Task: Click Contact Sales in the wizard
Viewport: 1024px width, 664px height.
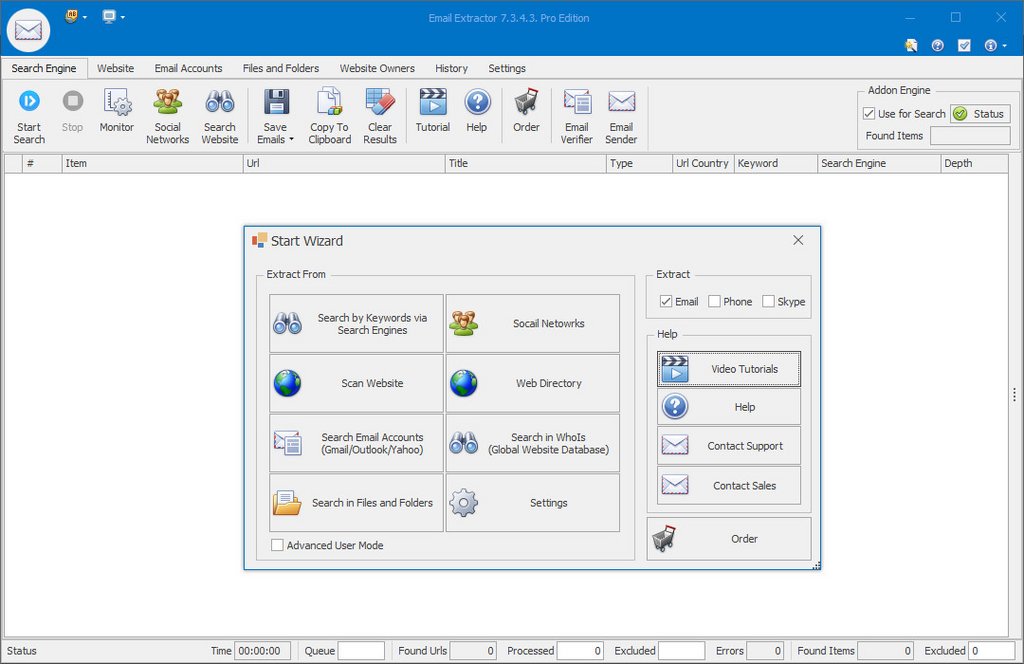Action: coord(729,485)
